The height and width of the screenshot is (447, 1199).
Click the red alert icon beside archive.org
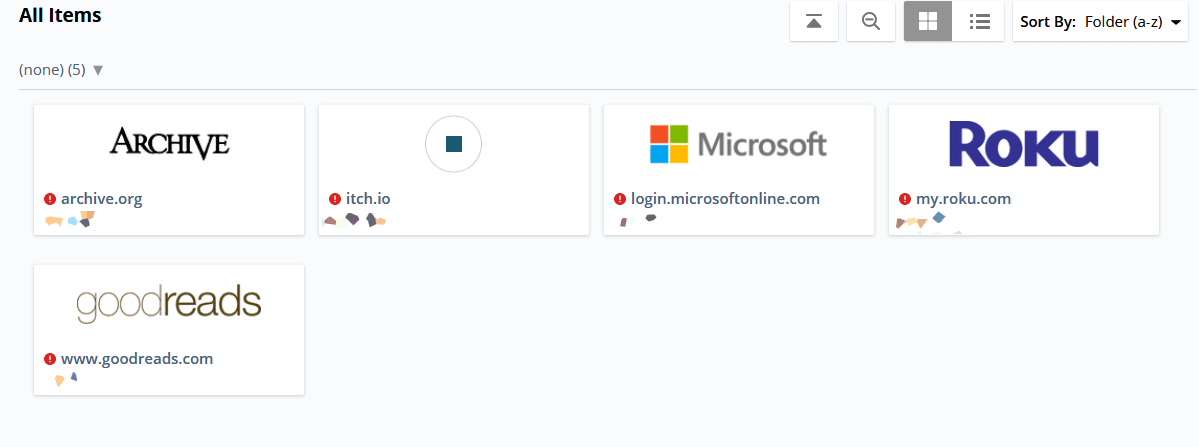[50, 199]
